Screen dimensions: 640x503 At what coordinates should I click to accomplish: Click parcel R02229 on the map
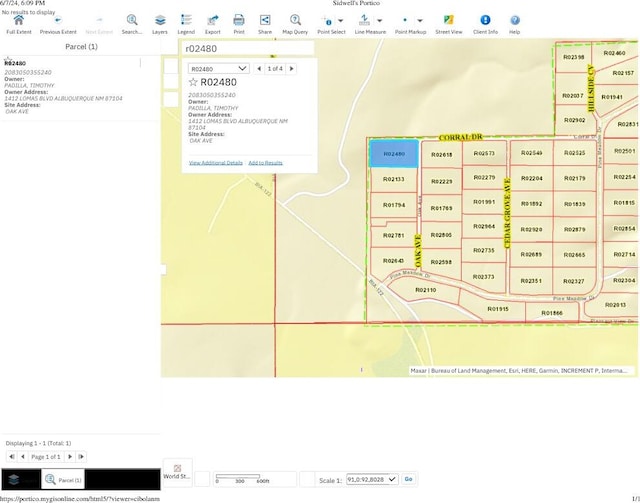click(441, 181)
